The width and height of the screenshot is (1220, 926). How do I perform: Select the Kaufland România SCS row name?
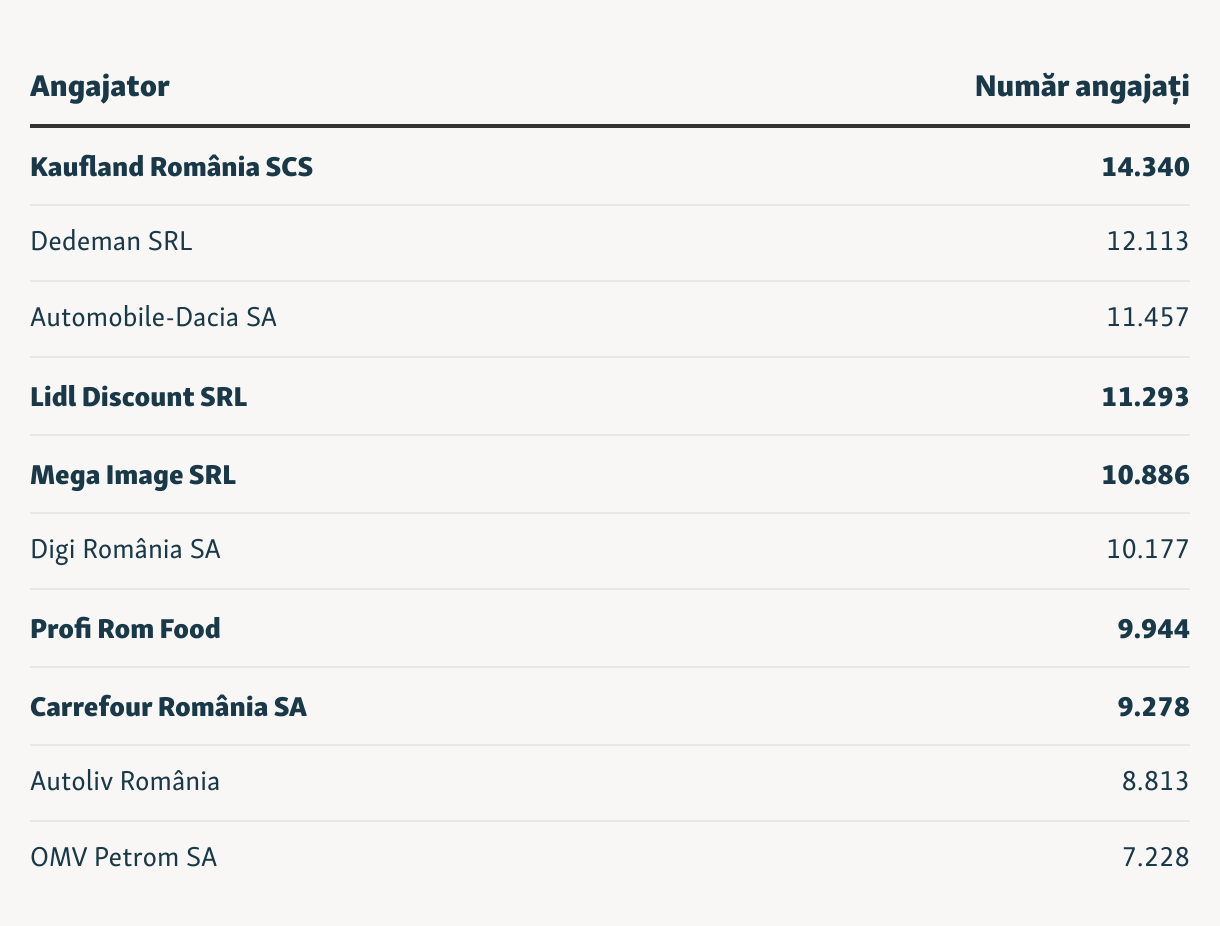coord(172,167)
